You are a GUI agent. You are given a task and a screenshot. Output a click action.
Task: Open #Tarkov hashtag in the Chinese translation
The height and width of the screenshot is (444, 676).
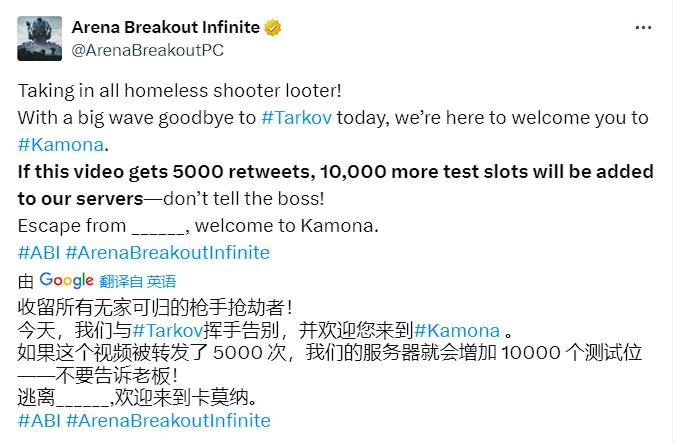click(163, 330)
